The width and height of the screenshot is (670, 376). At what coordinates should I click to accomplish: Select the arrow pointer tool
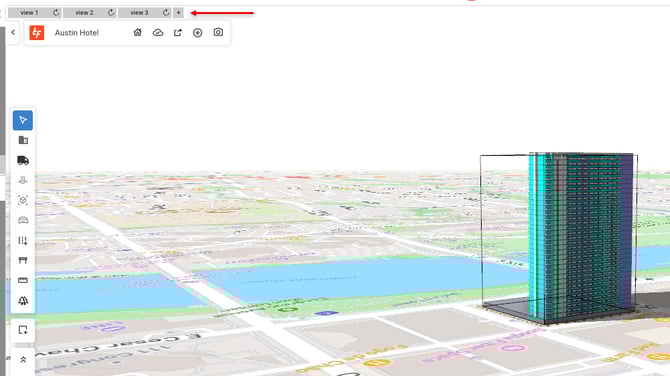pyautogui.click(x=23, y=120)
